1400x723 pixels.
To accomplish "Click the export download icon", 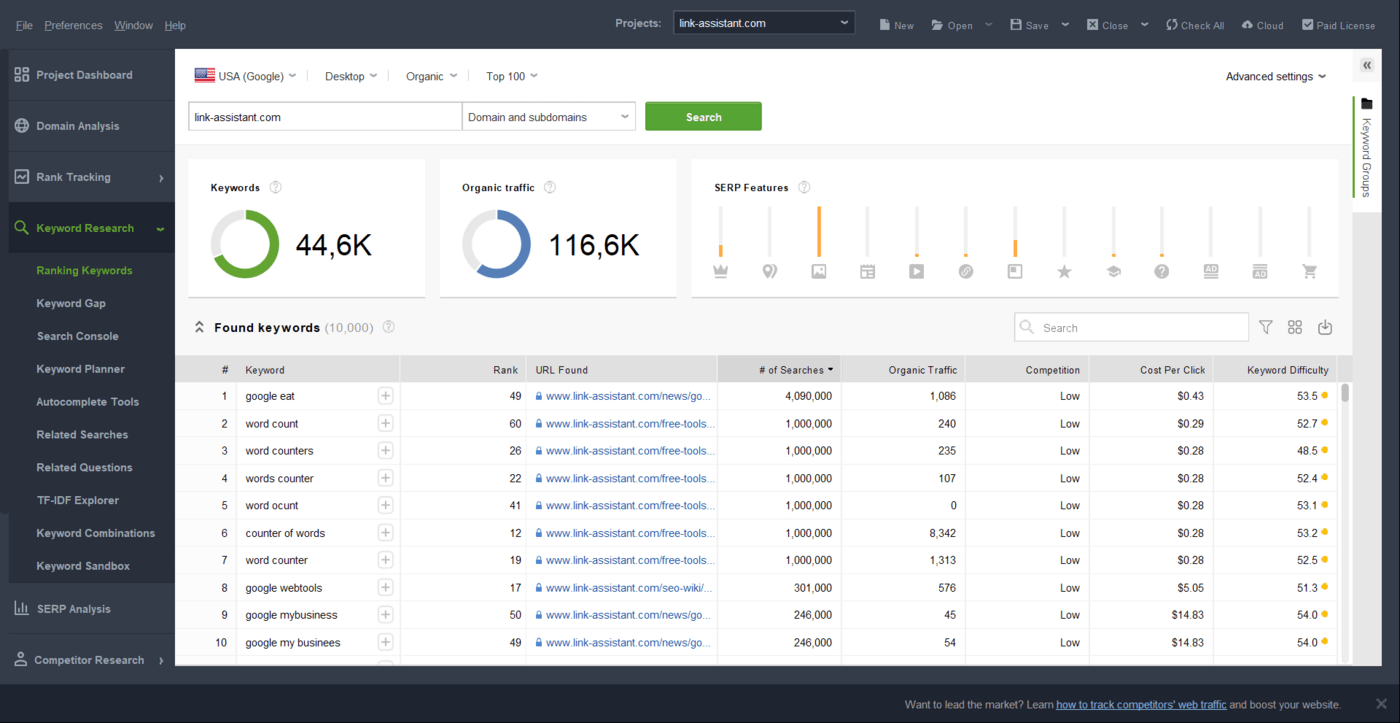I will click(x=1325, y=327).
